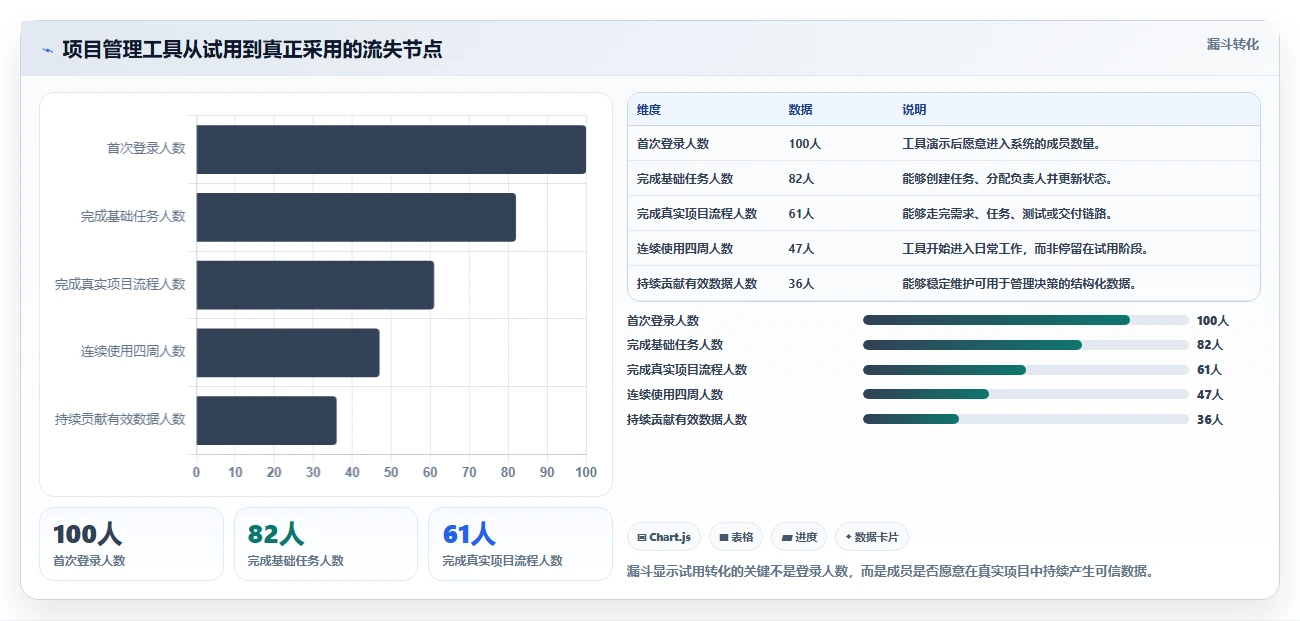1300x621 pixels.
Task: Click the 完成基础任务人数 progress bar
Action: click(1025, 345)
